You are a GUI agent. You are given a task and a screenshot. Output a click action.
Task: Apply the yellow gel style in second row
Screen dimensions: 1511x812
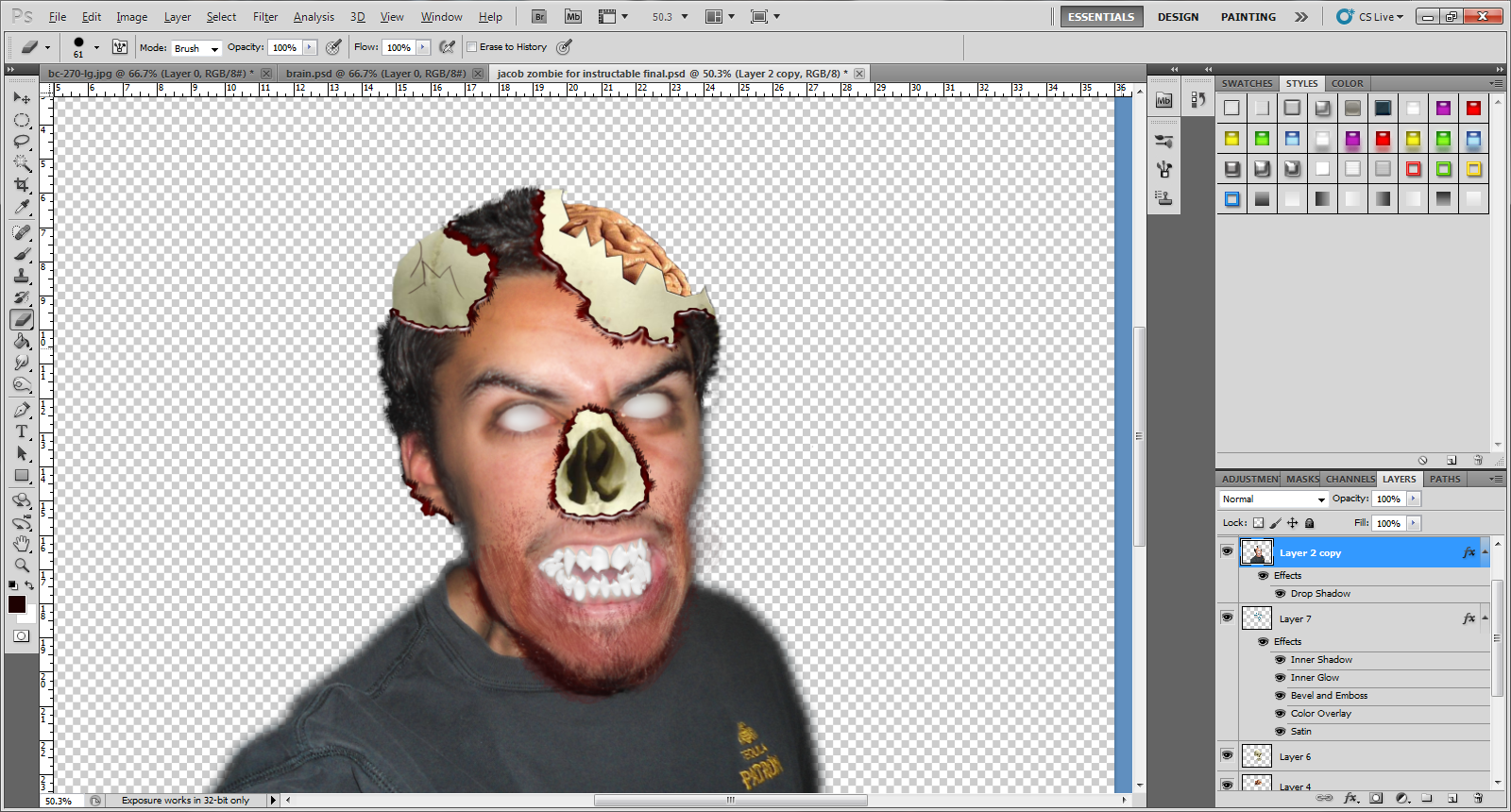tap(1231, 139)
